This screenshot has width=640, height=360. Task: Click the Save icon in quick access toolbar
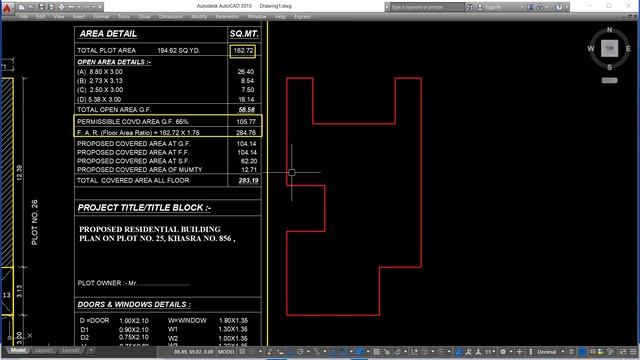[41, 7]
